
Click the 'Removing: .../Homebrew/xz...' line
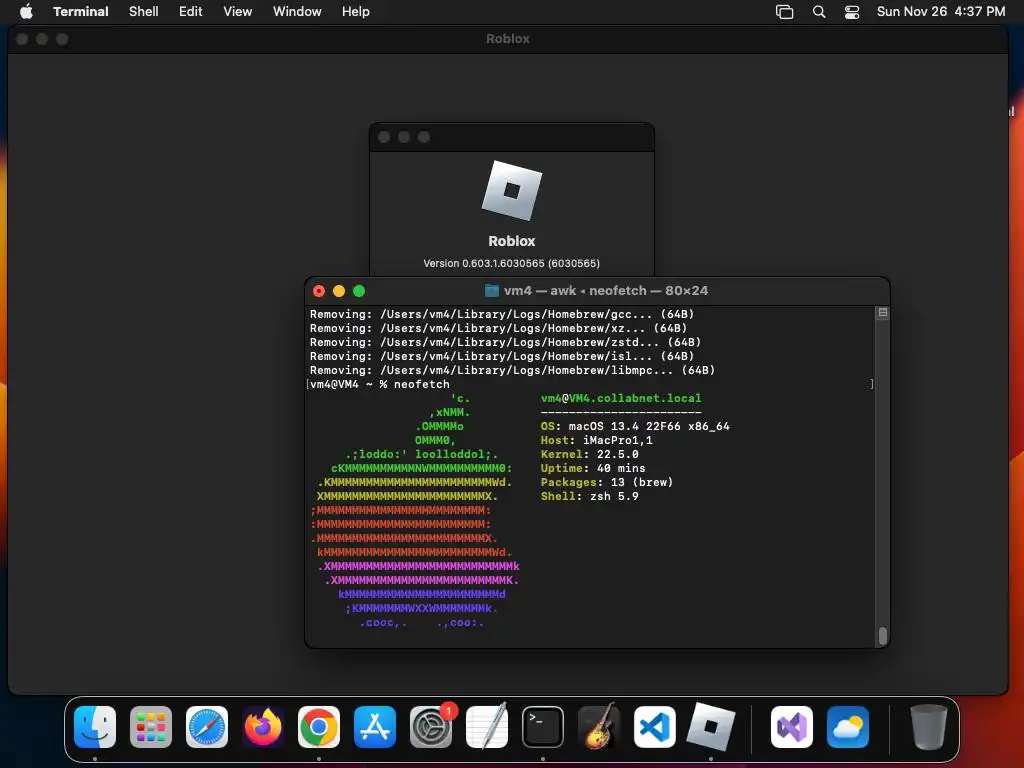tap(498, 328)
